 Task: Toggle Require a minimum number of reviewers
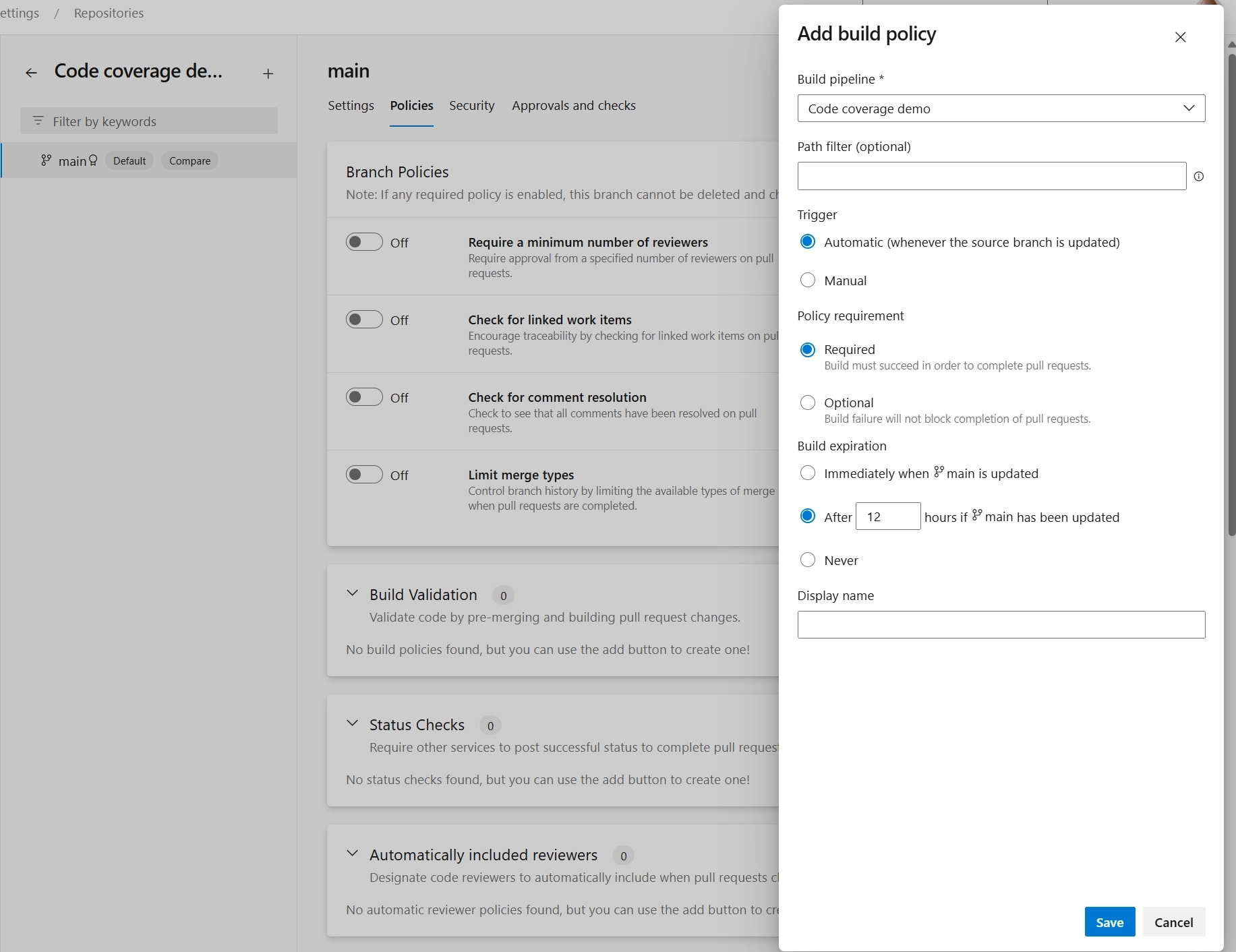pos(364,242)
